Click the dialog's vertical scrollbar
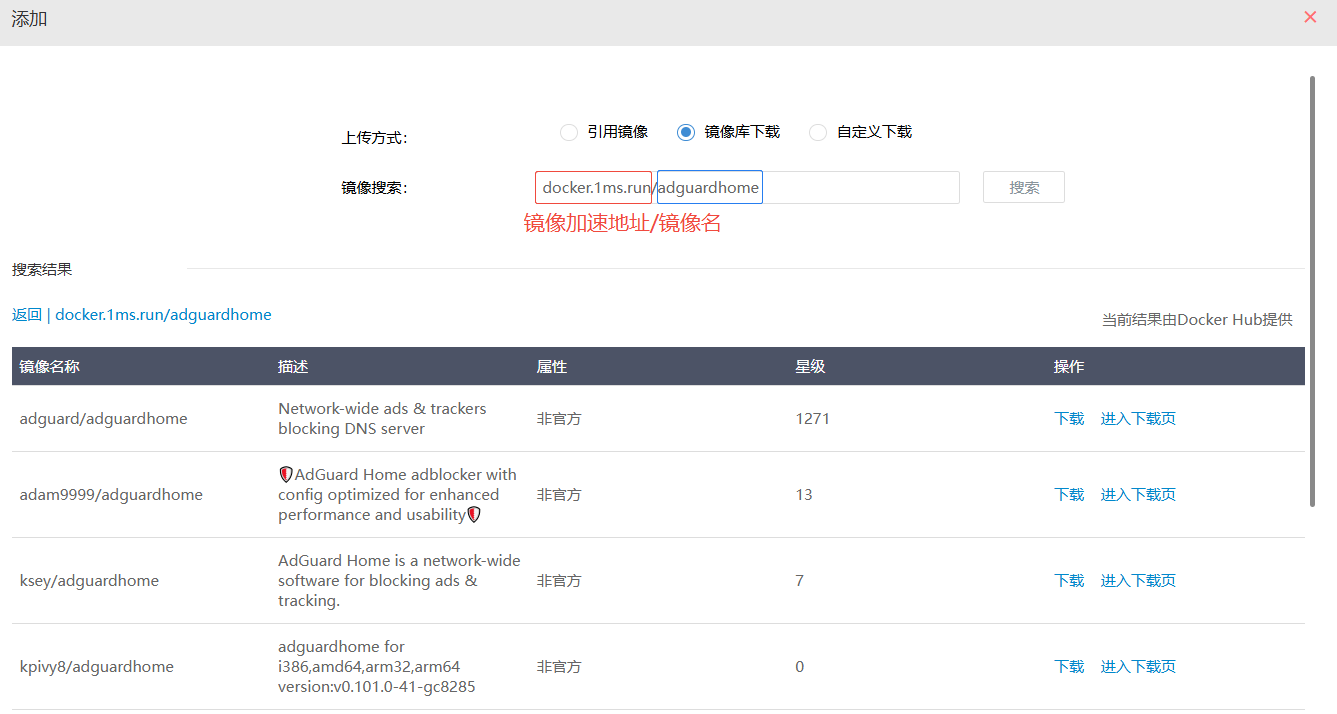This screenshot has height=714, width=1337. click(1312, 291)
